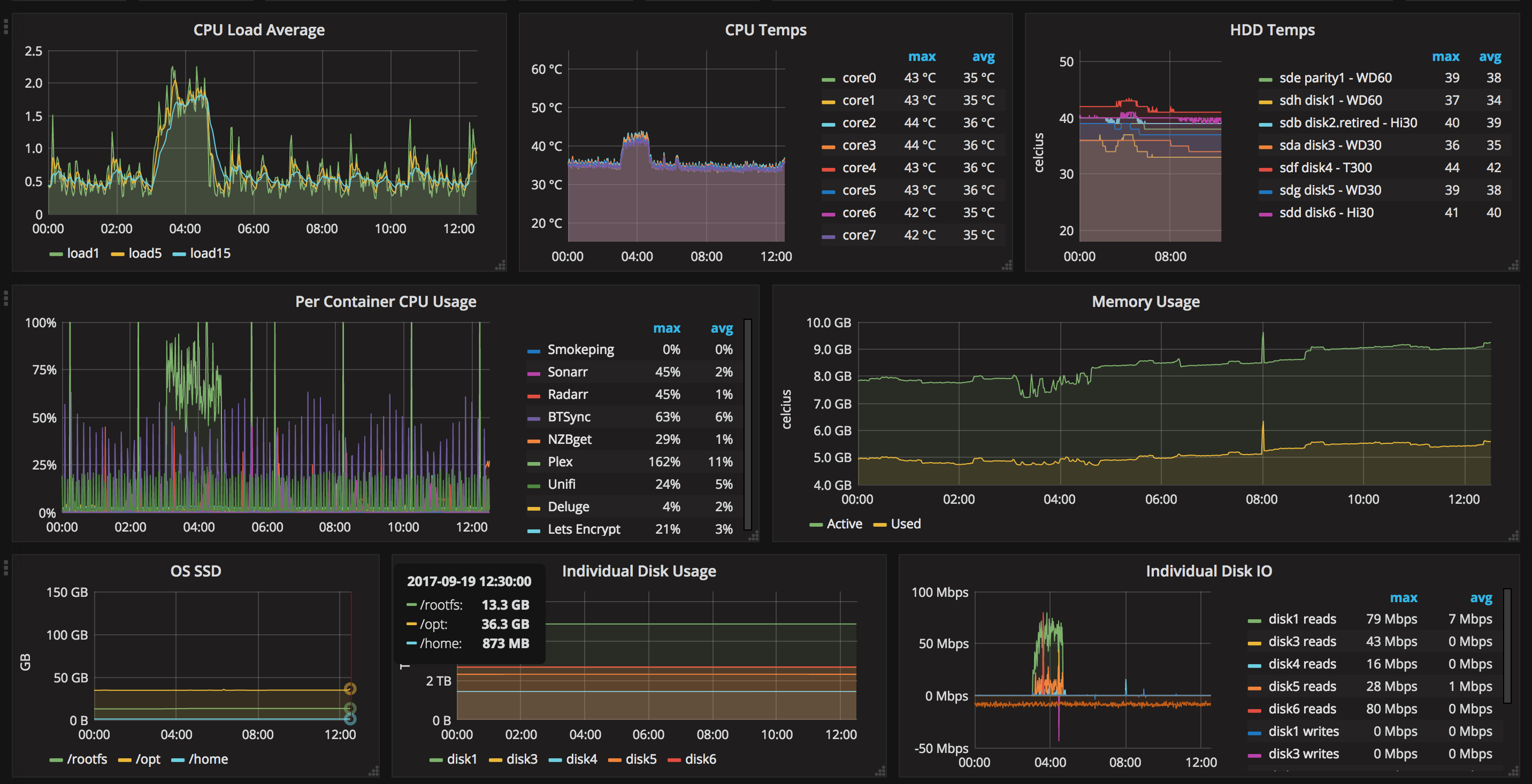Grab resize handle of Memory Usage panel
1532x784 pixels.
pos(1514,536)
